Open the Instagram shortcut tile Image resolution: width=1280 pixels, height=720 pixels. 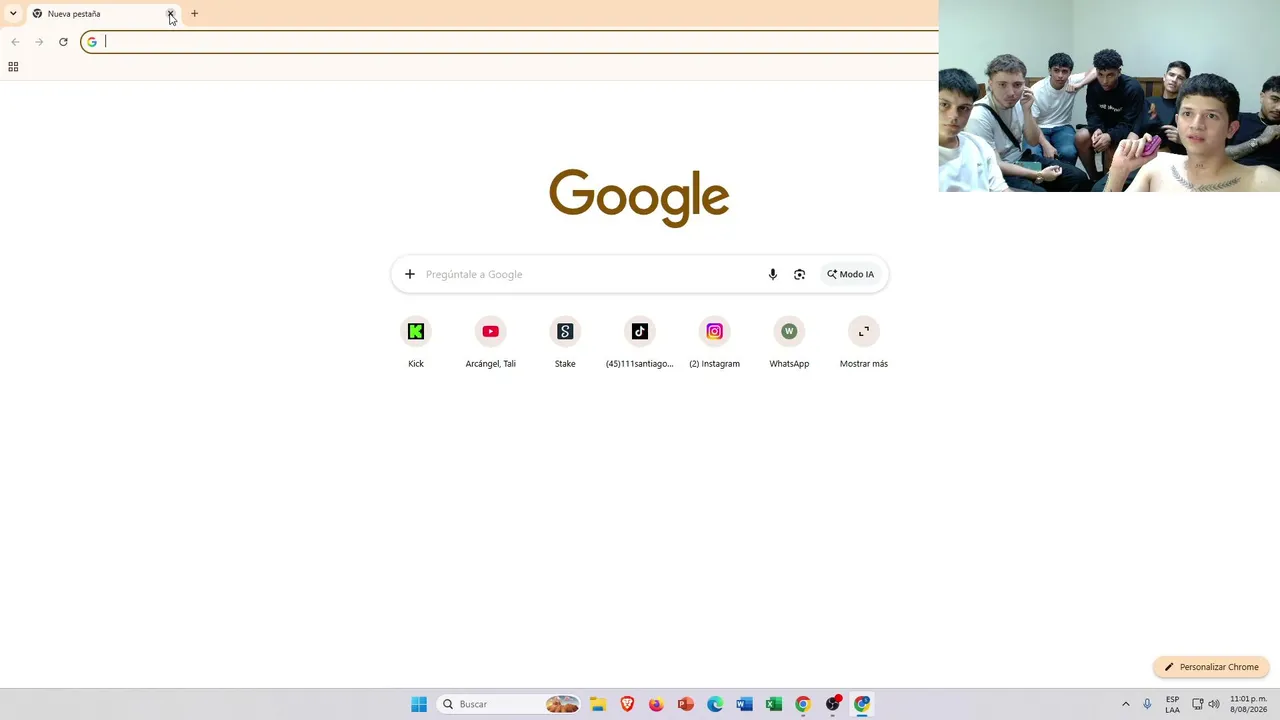point(714,342)
